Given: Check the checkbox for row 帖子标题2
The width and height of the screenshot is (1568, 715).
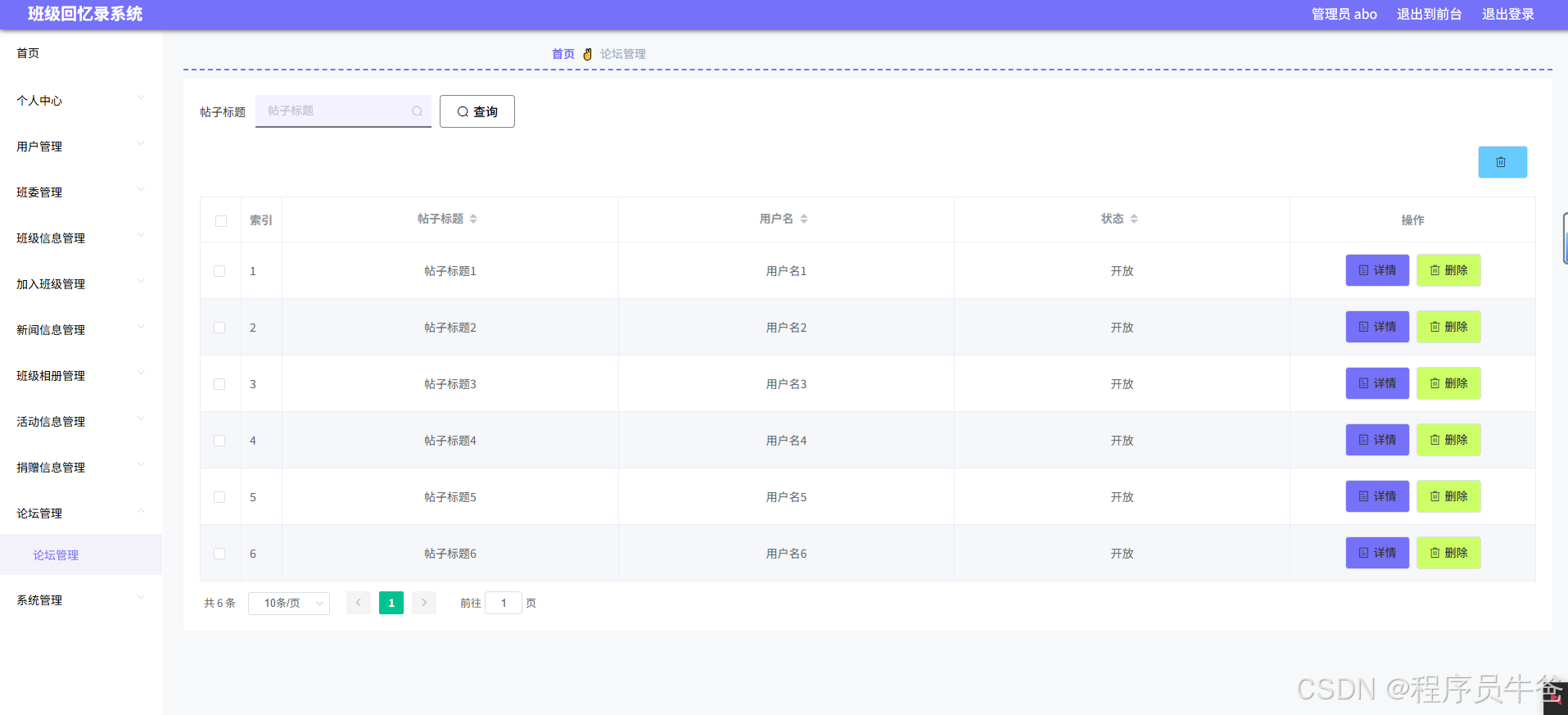Looking at the screenshot, I should (x=219, y=328).
